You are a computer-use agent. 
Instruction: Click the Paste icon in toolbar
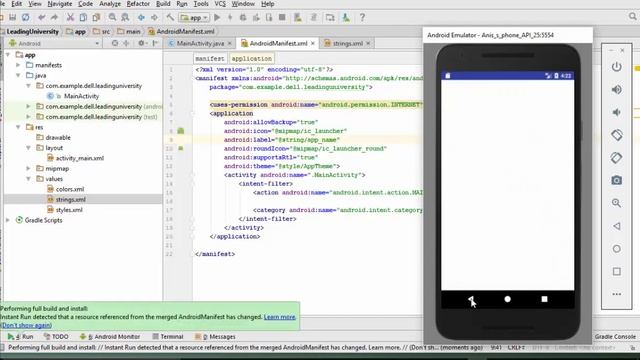tap(96, 18)
